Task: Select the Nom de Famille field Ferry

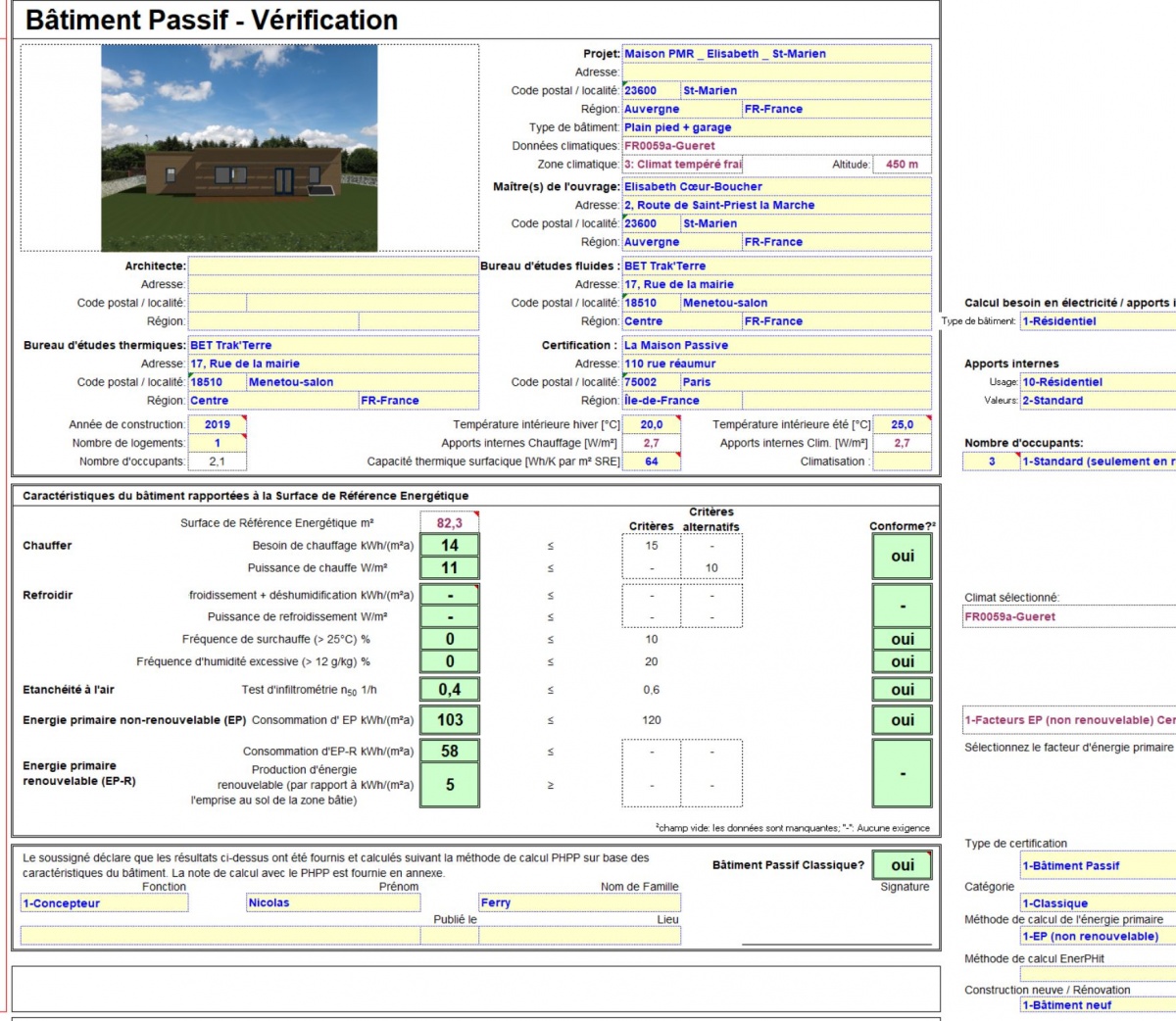Action: click(579, 903)
